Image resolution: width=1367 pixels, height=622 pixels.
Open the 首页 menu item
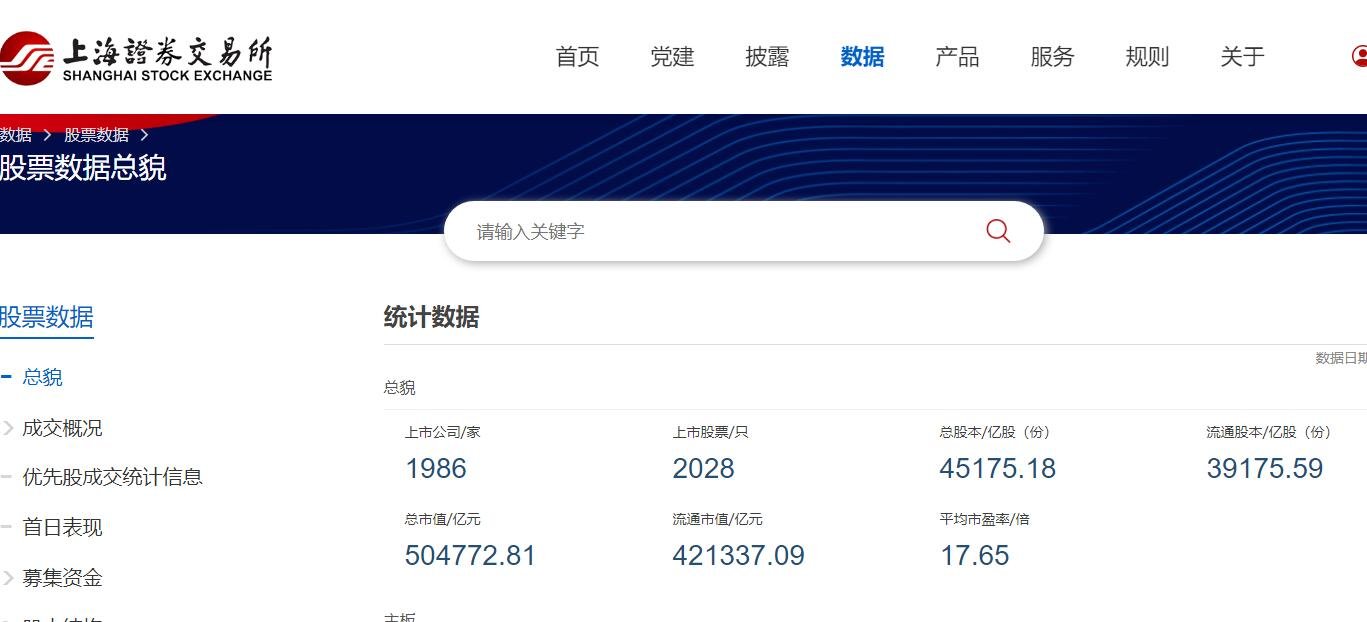[x=576, y=57]
